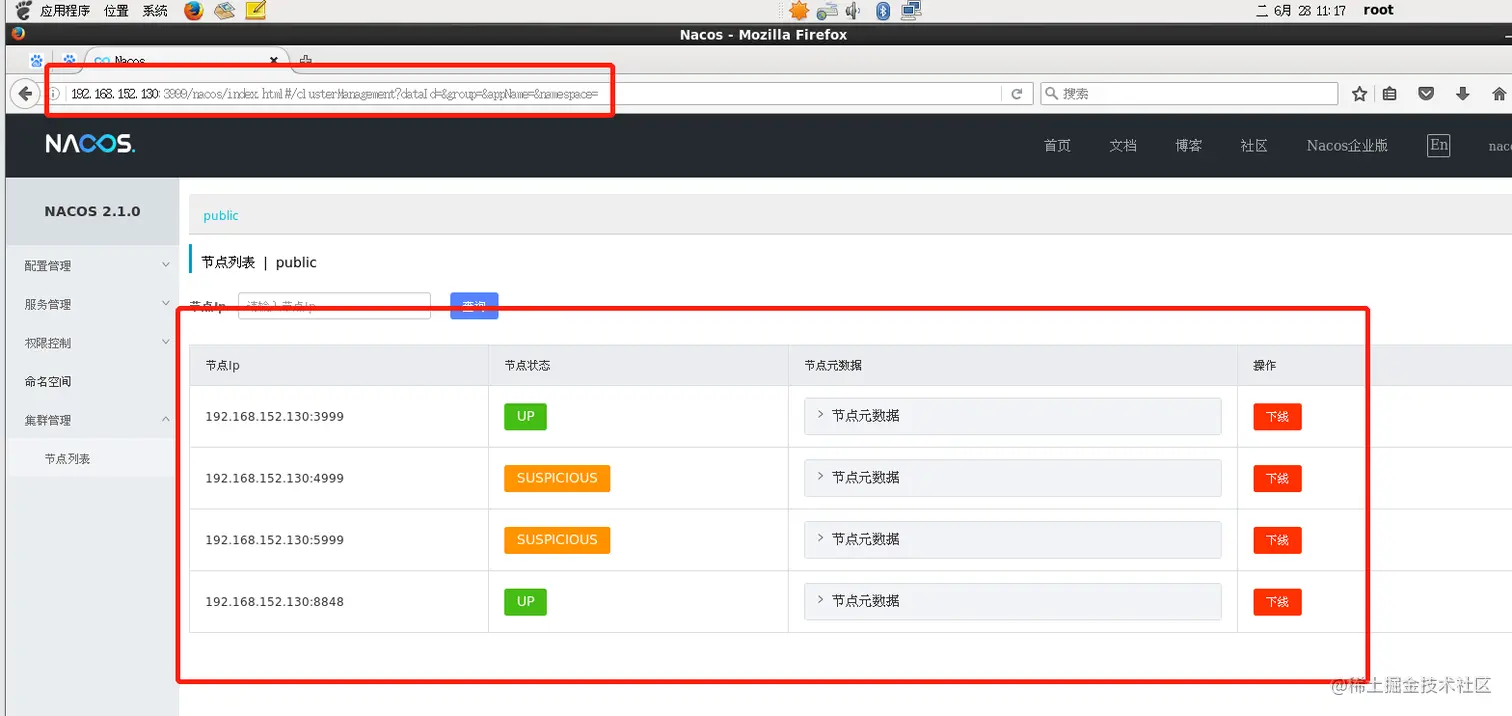Close the Nacos browser tab

[274, 61]
